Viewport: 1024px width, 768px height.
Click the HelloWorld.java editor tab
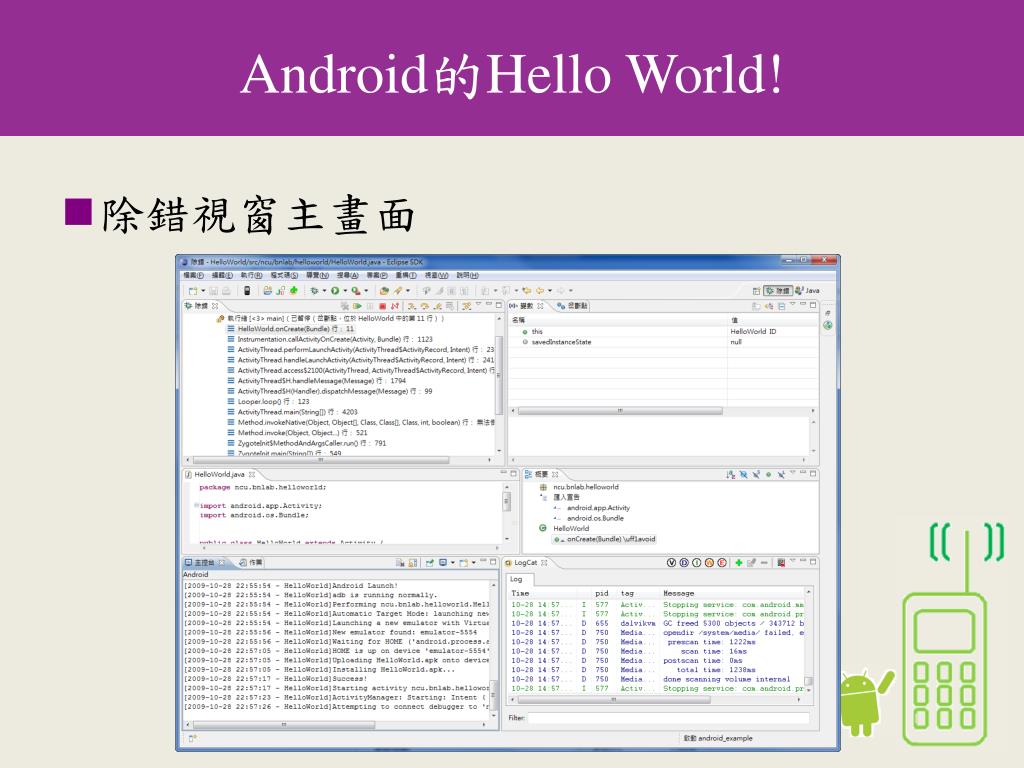click(x=219, y=475)
